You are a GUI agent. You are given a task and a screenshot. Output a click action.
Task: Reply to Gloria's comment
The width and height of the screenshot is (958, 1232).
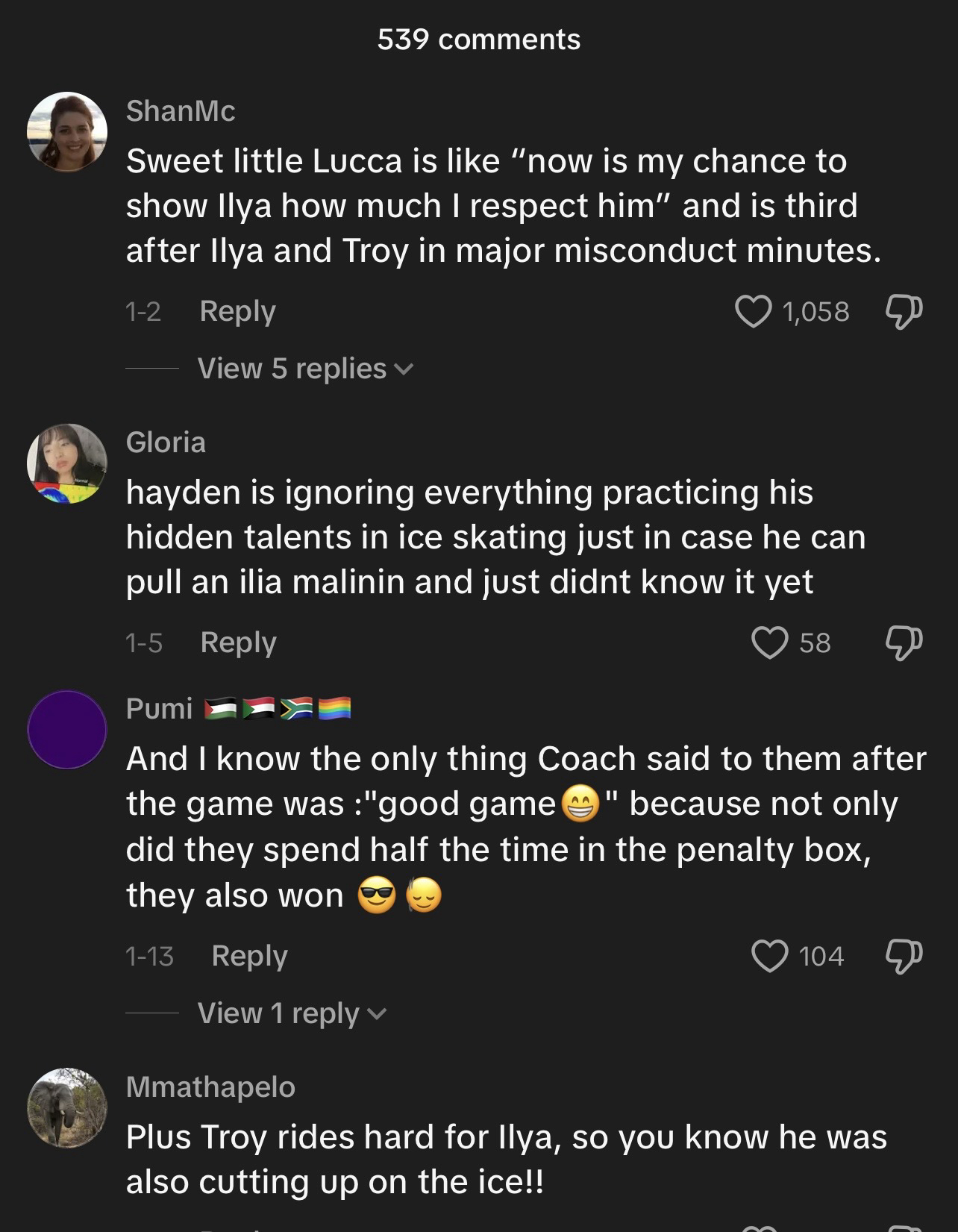coord(238,642)
